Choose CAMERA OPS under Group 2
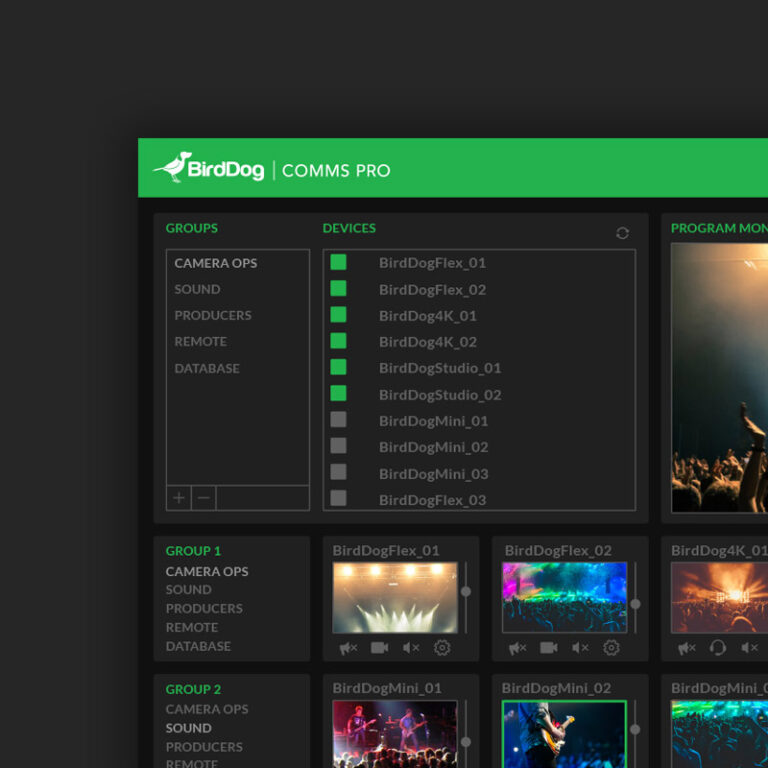 coord(206,709)
